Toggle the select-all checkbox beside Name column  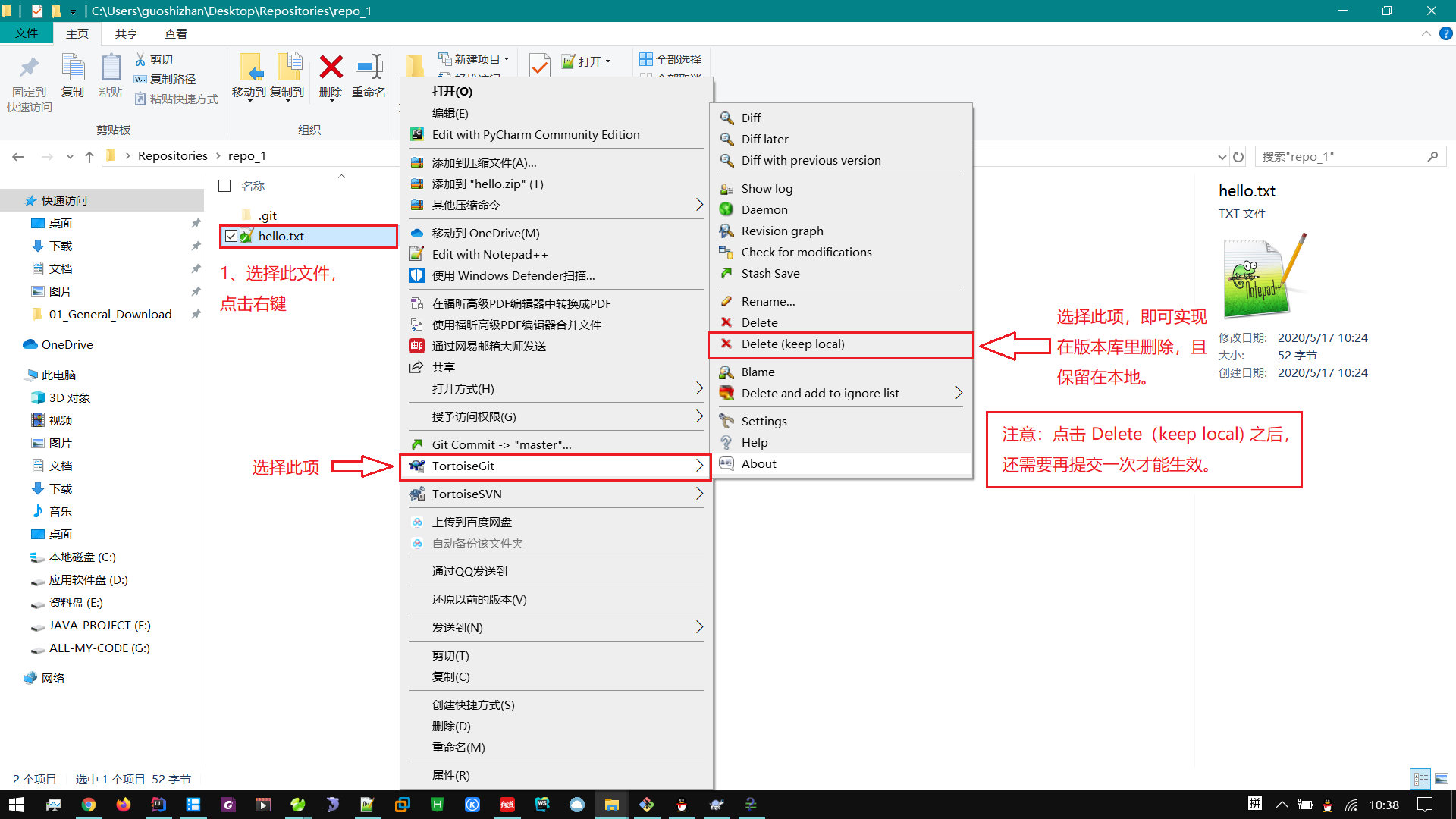coord(224,186)
